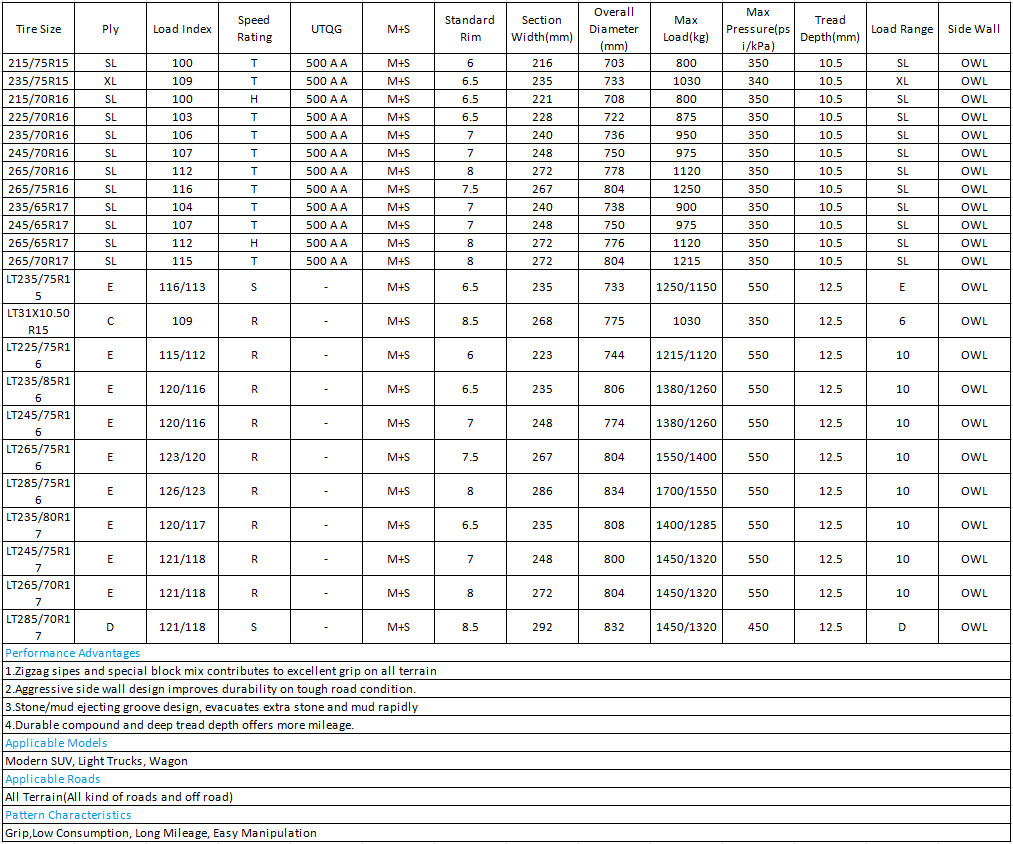Image resolution: width=1013 pixels, height=844 pixels.
Task: Click max pressure 450 cell
Action: click(758, 627)
